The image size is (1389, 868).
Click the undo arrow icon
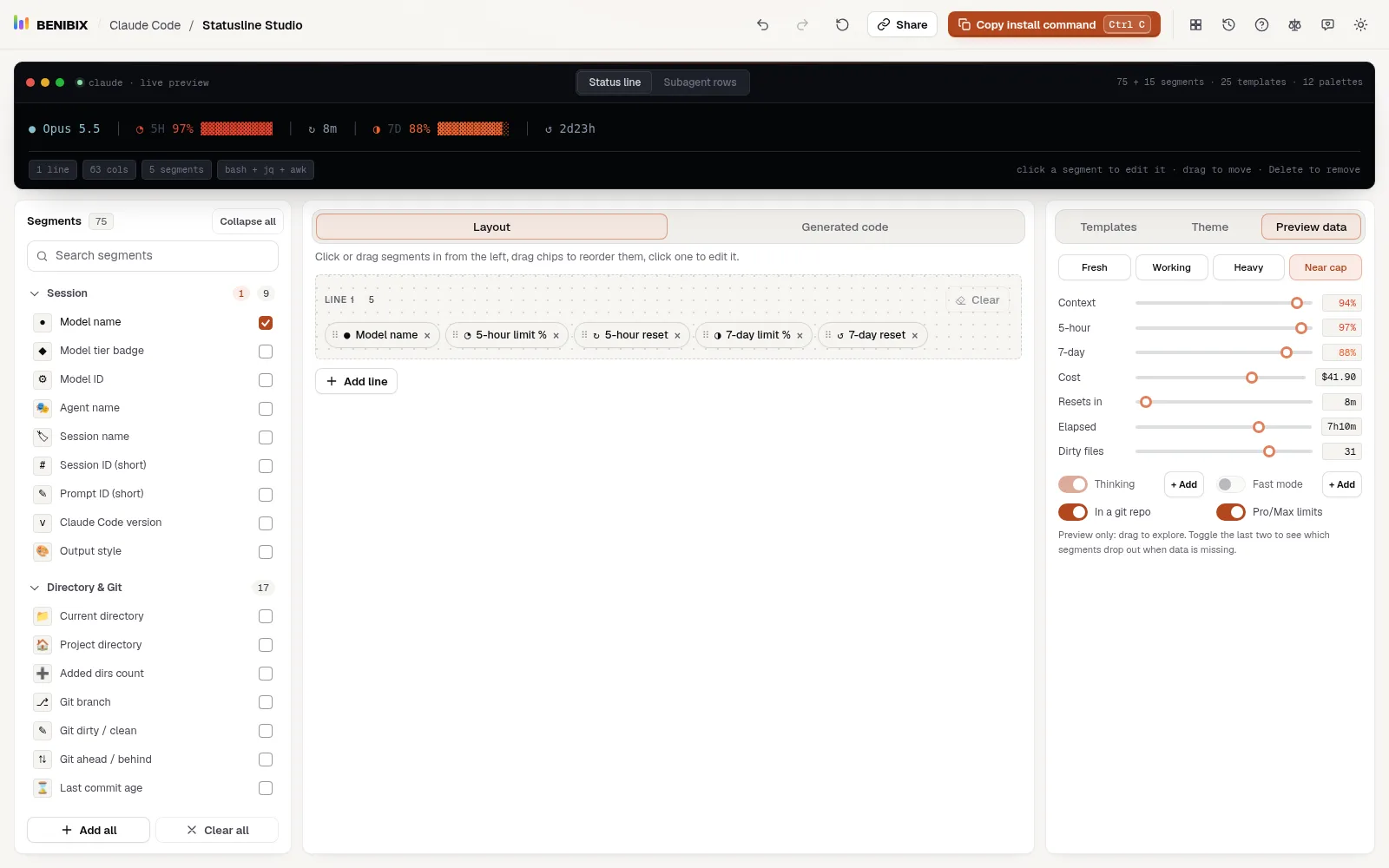coord(762,25)
